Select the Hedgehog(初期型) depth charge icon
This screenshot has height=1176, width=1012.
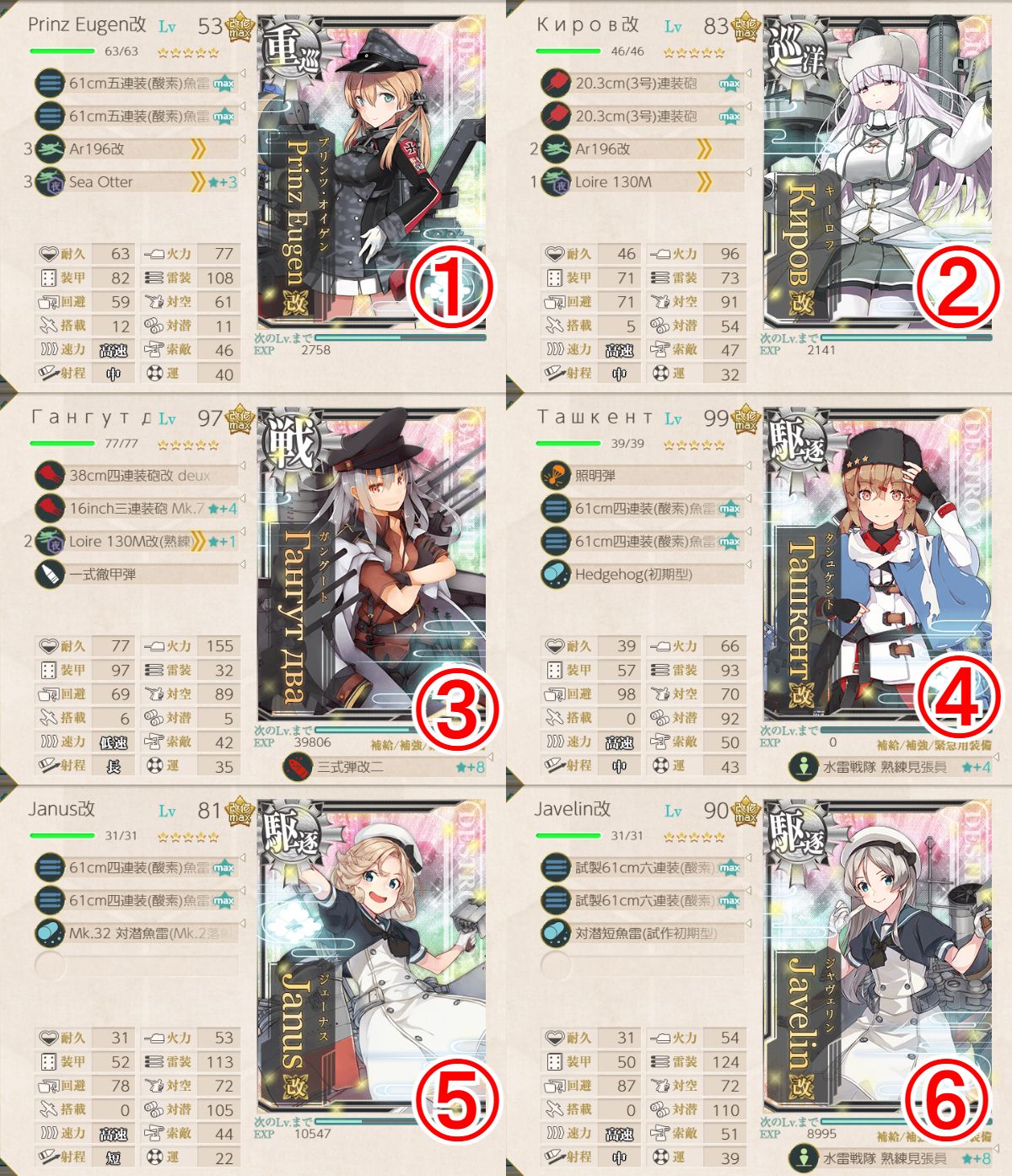point(557,575)
